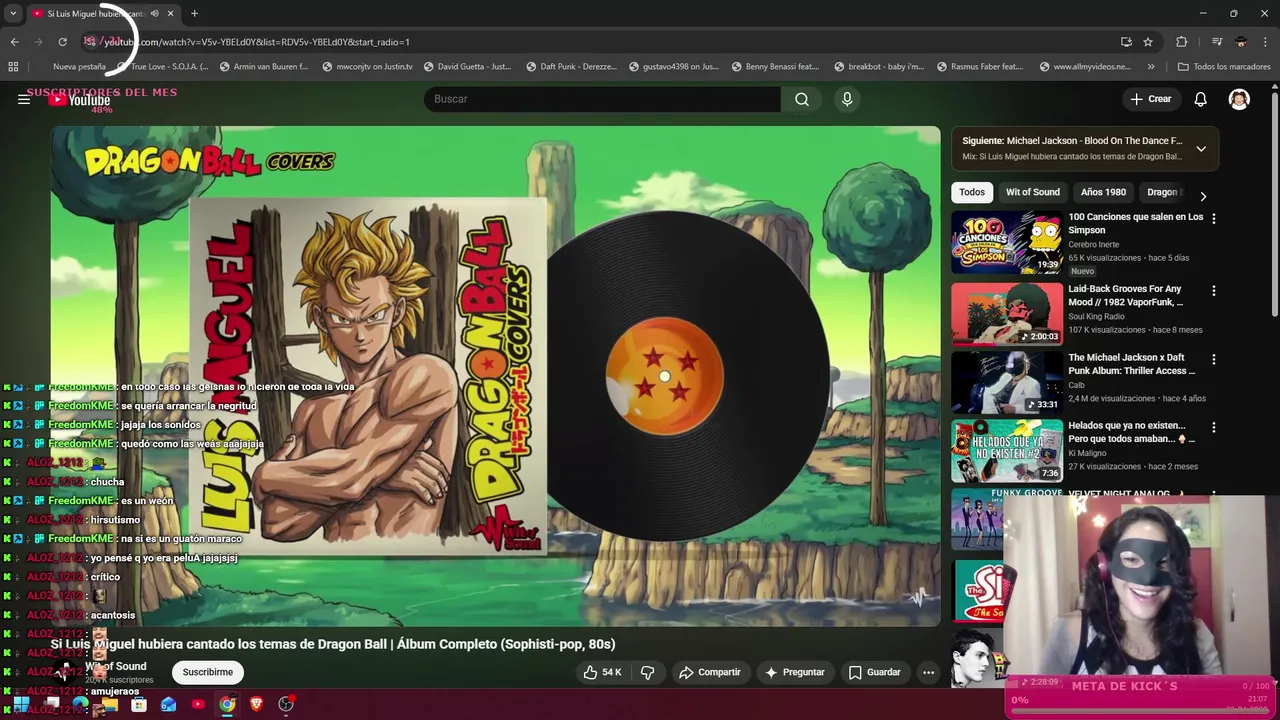Open Helados que ya no existen thumbnail
1280x720 pixels.
coord(1006,450)
